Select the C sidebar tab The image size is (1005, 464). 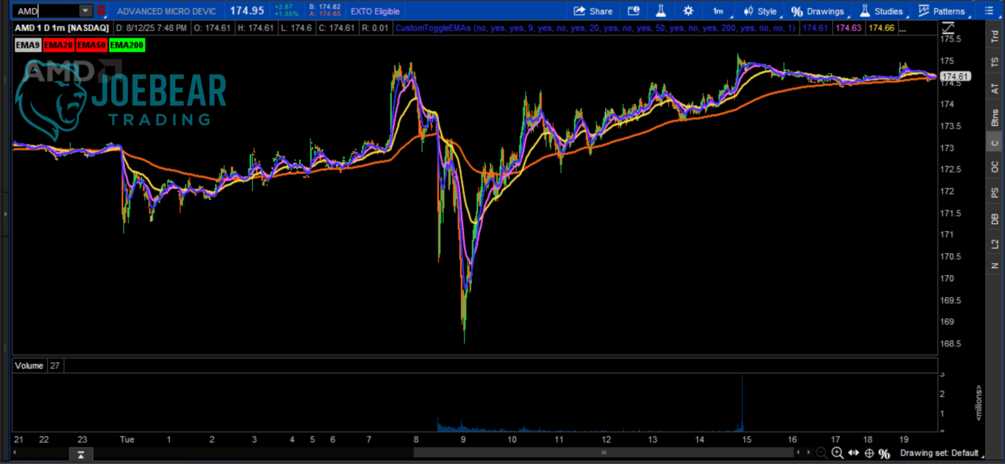(995, 143)
